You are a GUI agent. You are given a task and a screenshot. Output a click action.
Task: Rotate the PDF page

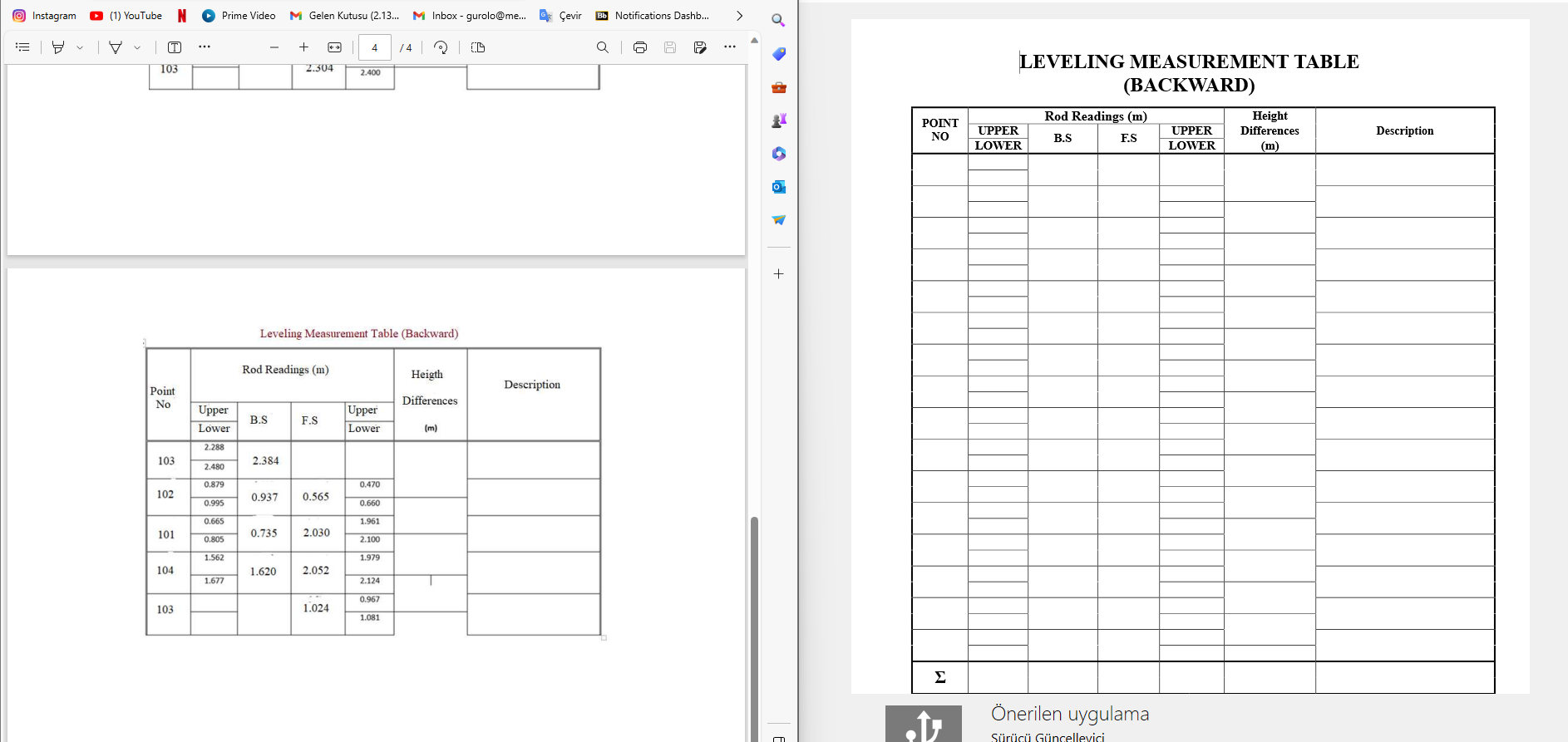pos(441,47)
